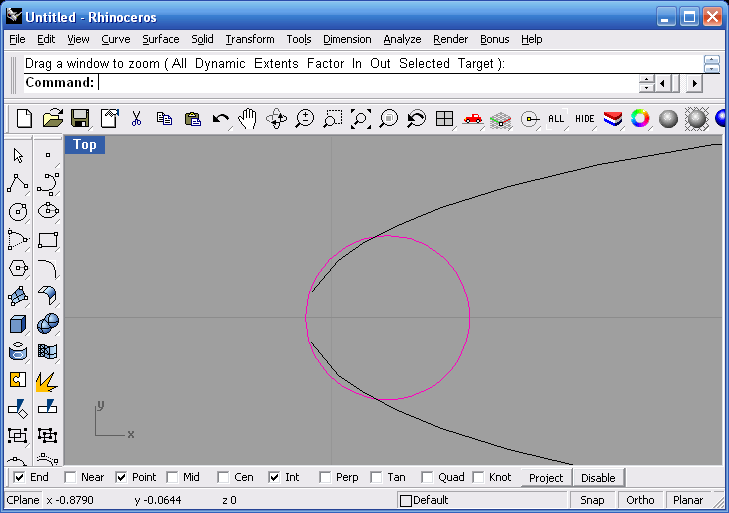Toggle the Planar status bar button
Image resolution: width=729 pixels, height=513 pixels.
click(x=688, y=500)
